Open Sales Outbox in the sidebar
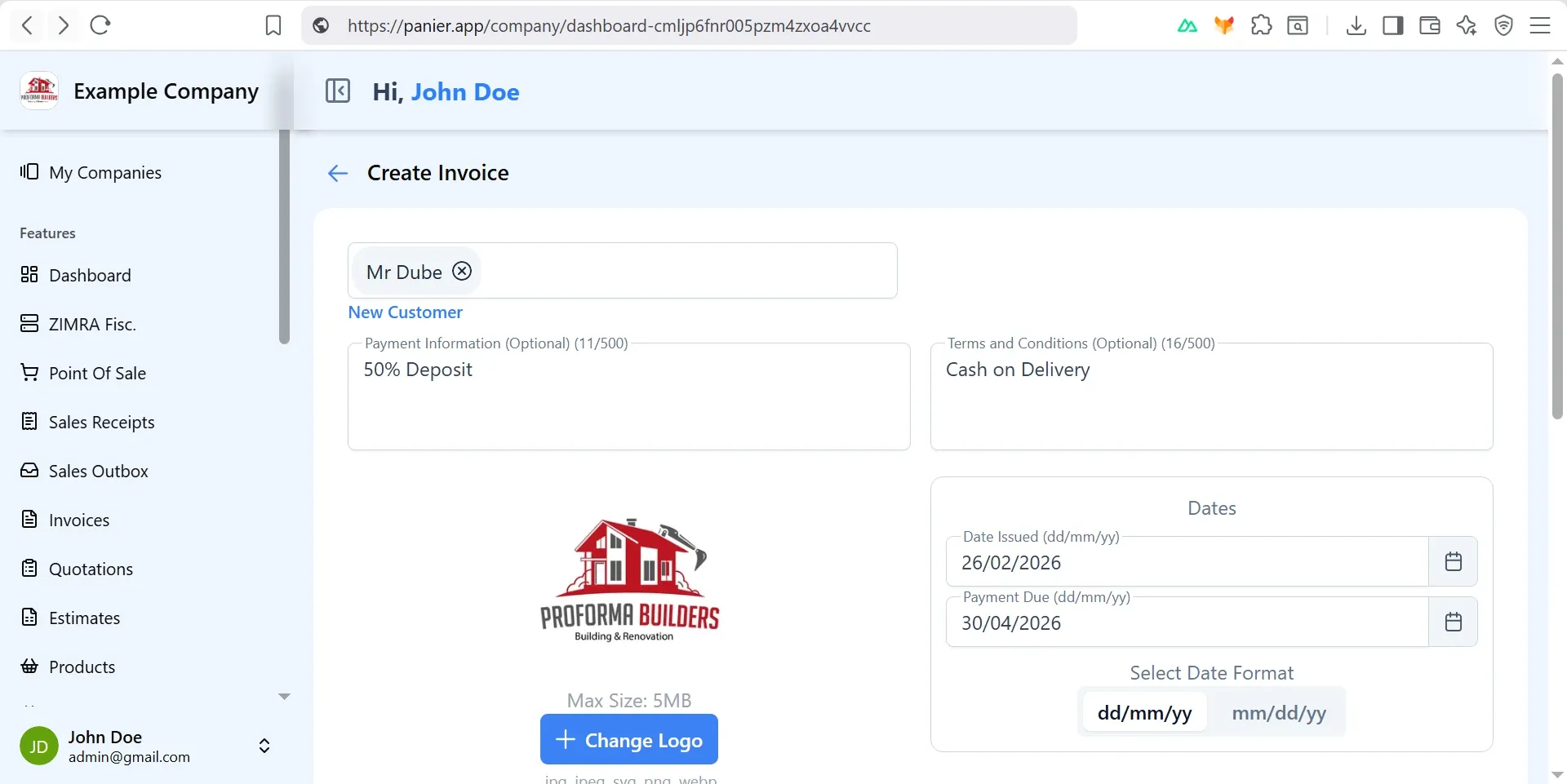 (x=84, y=471)
